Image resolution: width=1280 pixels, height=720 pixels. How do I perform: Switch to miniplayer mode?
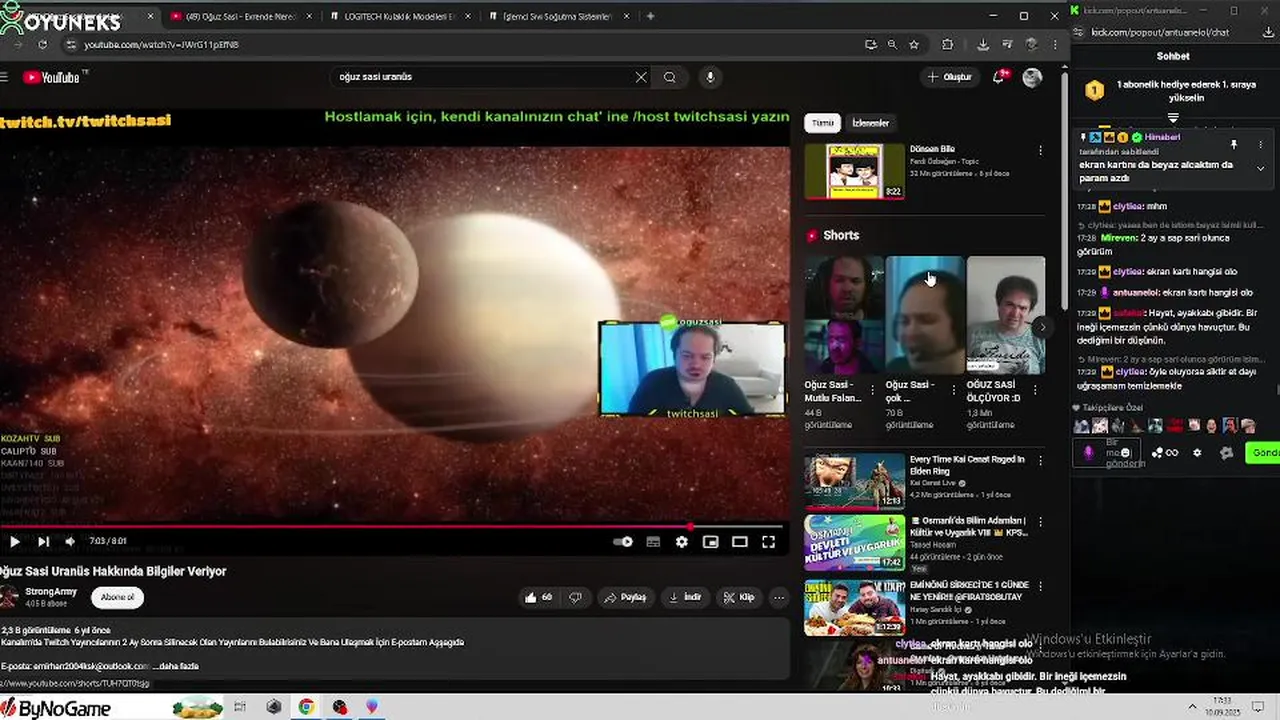(710, 542)
